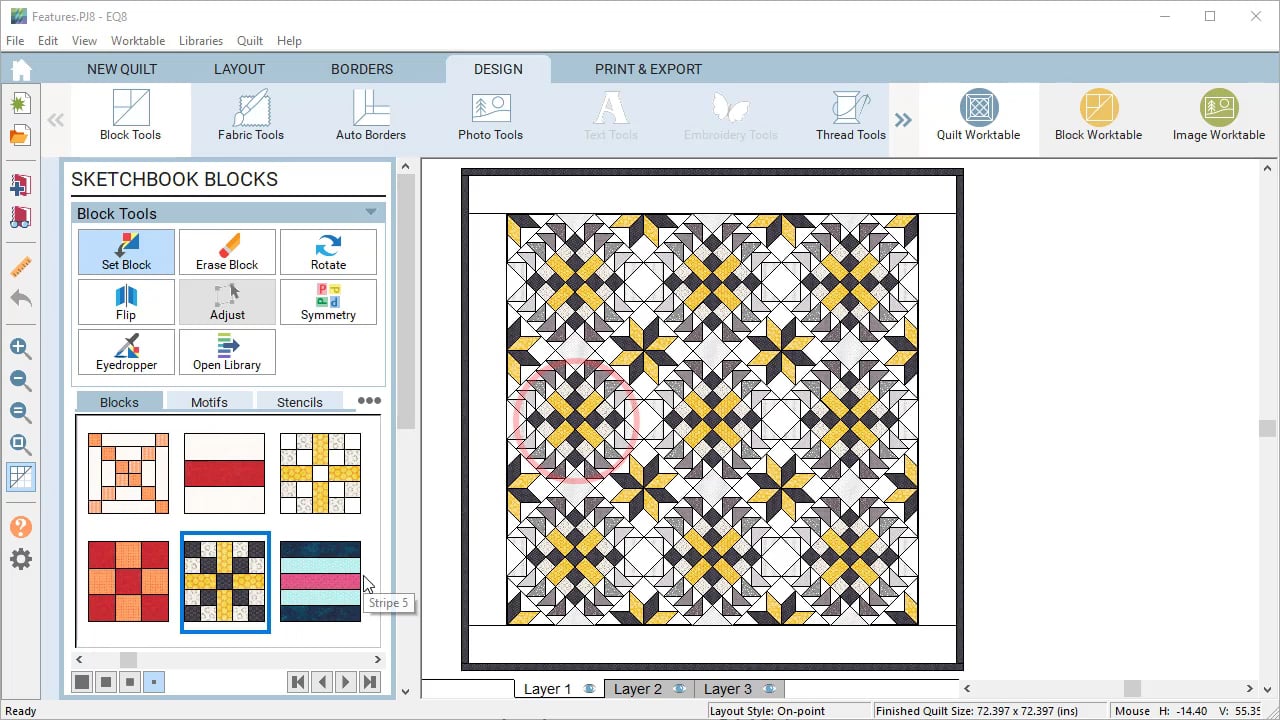The height and width of the screenshot is (720, 1280).
Task: Open Fabric Tools in the ribbon
Action: tap(251, 114)
